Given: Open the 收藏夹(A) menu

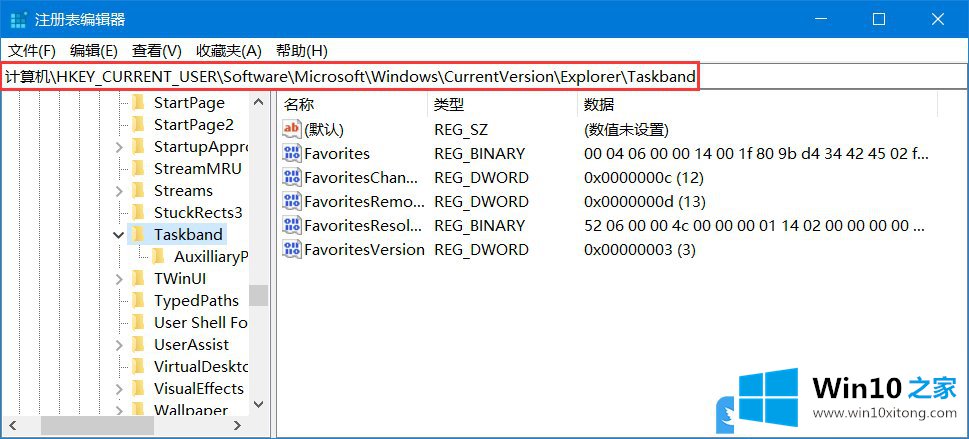Looking at the screenshot, I should tap(229, 51).
